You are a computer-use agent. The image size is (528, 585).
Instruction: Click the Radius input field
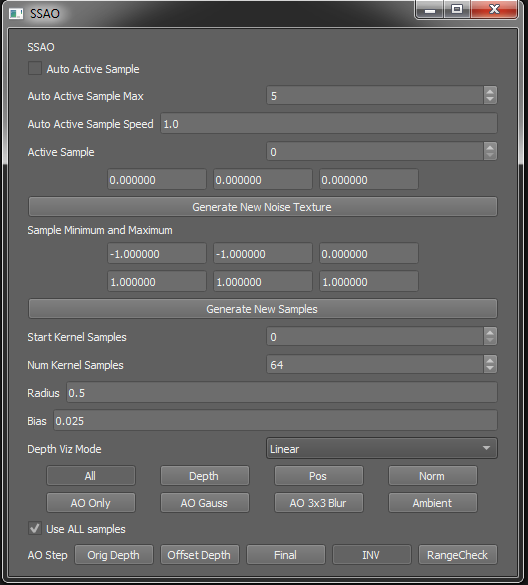tap(282, 392)
